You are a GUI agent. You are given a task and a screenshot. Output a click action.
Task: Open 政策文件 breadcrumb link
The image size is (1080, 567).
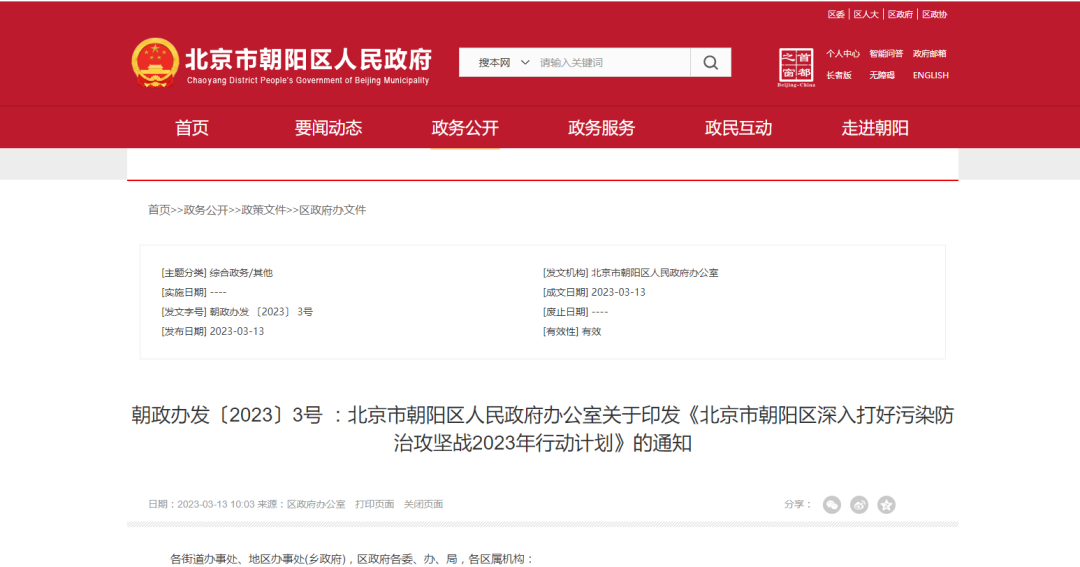[263, 210]
